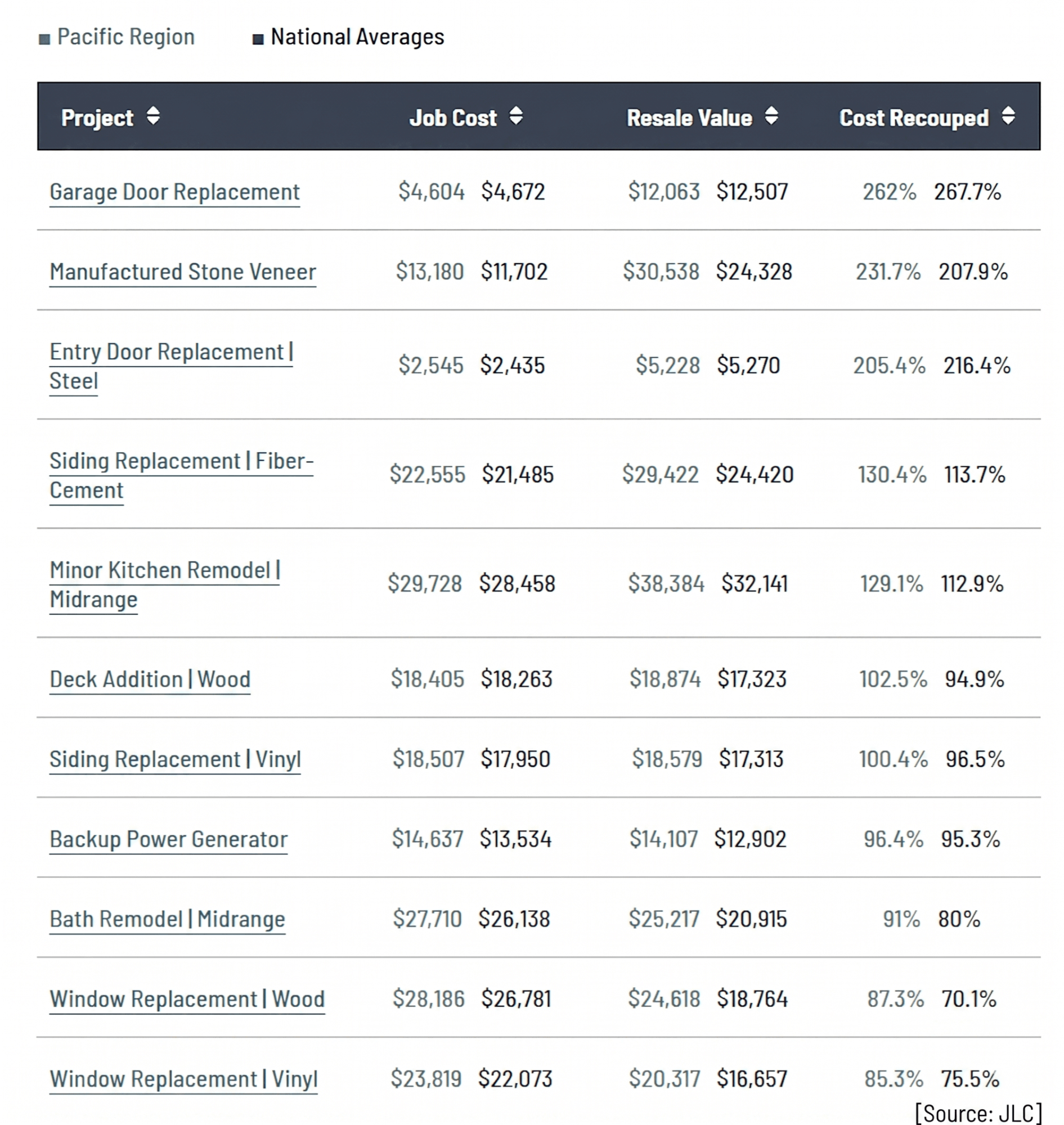Select the Project column header

tap(97, 118)
